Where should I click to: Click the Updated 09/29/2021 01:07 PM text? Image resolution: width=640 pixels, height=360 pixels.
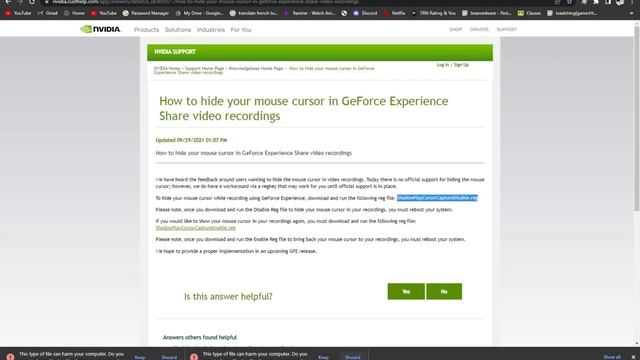pyautogui.click(x=191, y=140)
